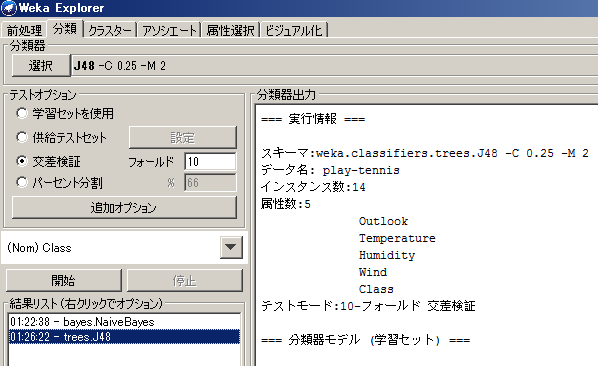Click the disabled 設定 button

(183, 137)
